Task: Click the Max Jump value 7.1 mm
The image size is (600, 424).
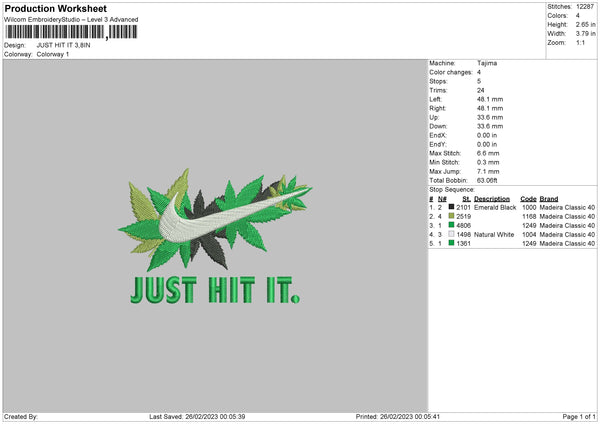Action: coord(488,172)
